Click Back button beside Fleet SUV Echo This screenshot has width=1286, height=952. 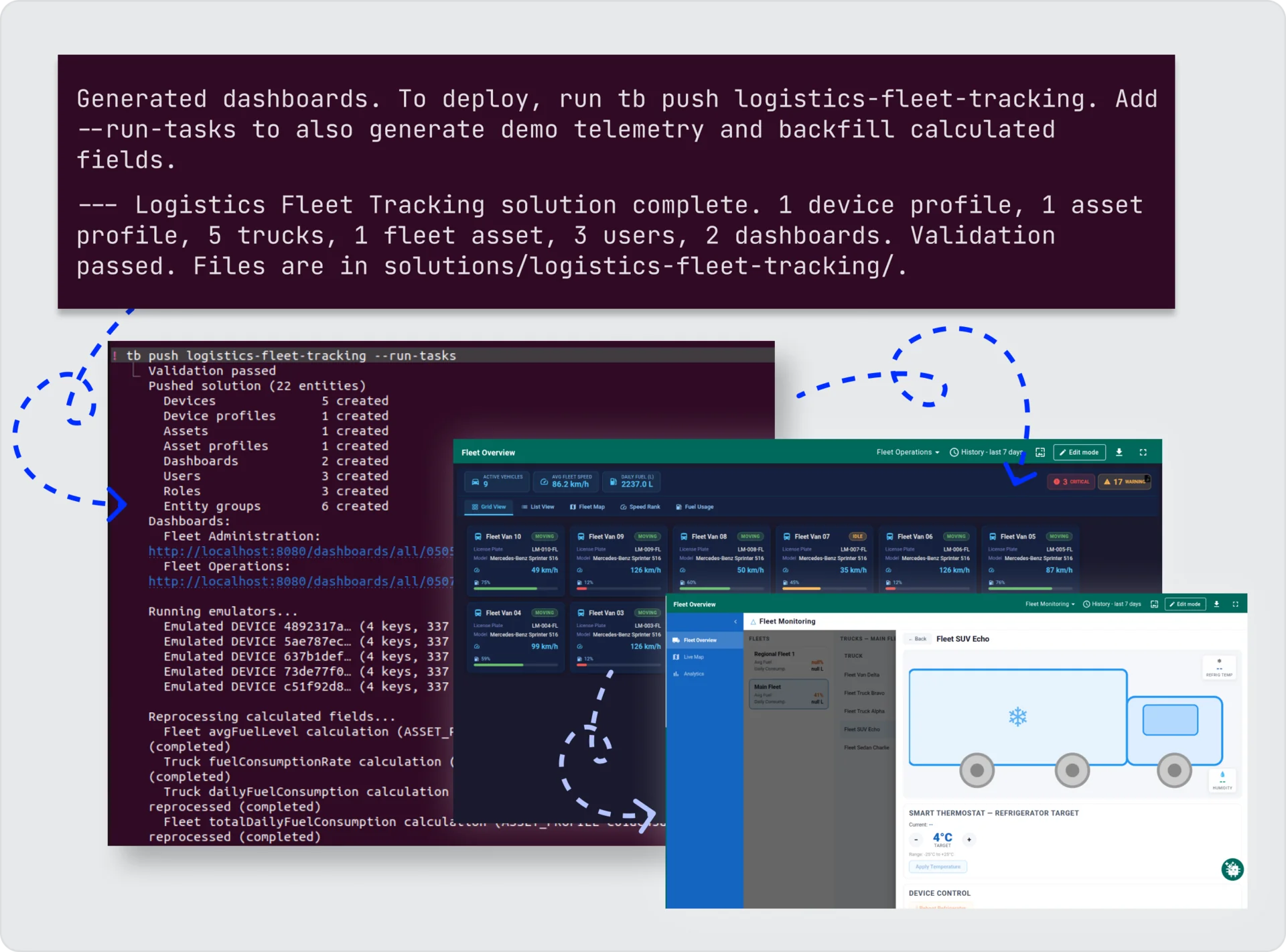pos(918,639)
